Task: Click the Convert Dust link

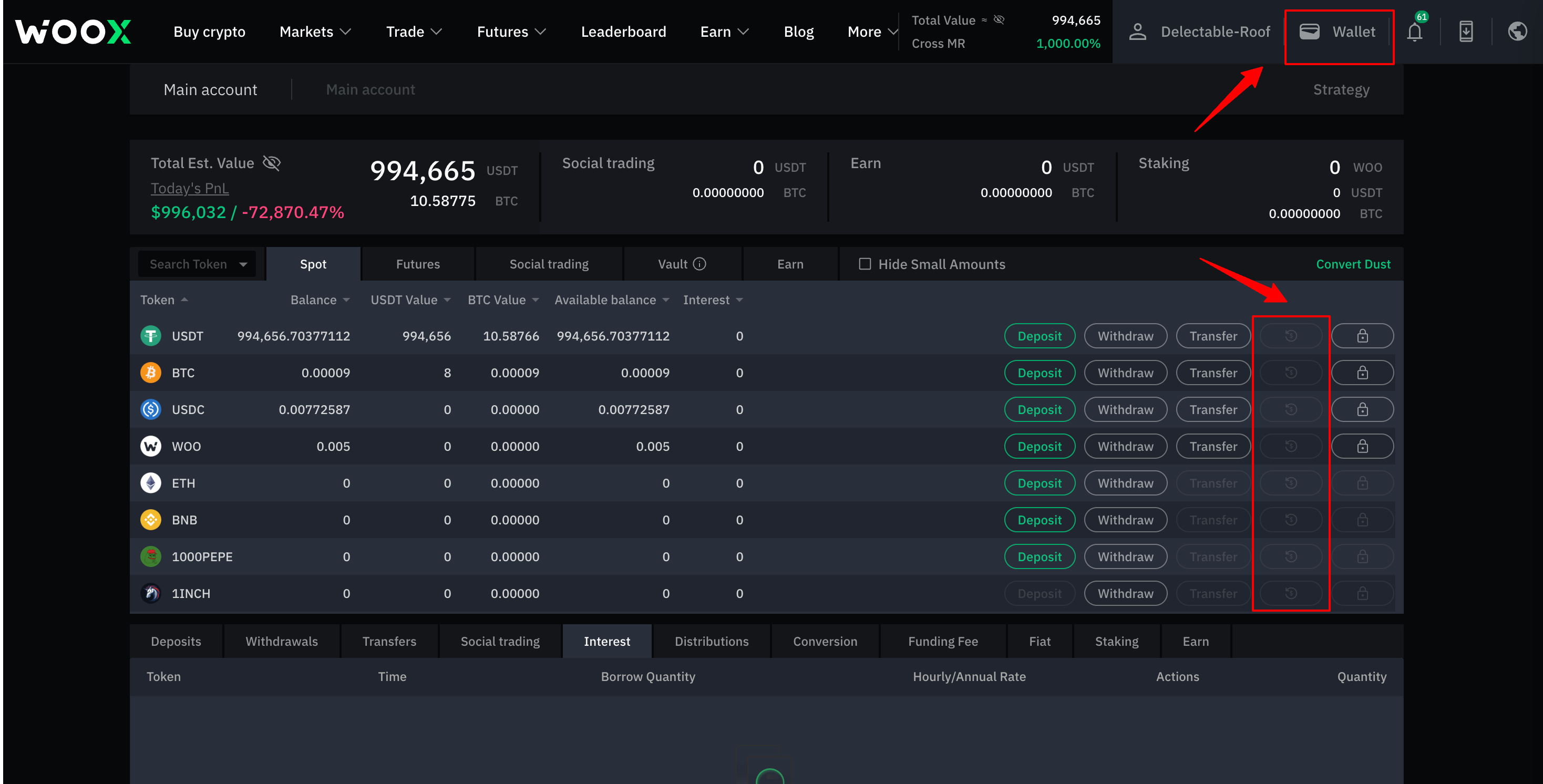Action: (1353, 264)
